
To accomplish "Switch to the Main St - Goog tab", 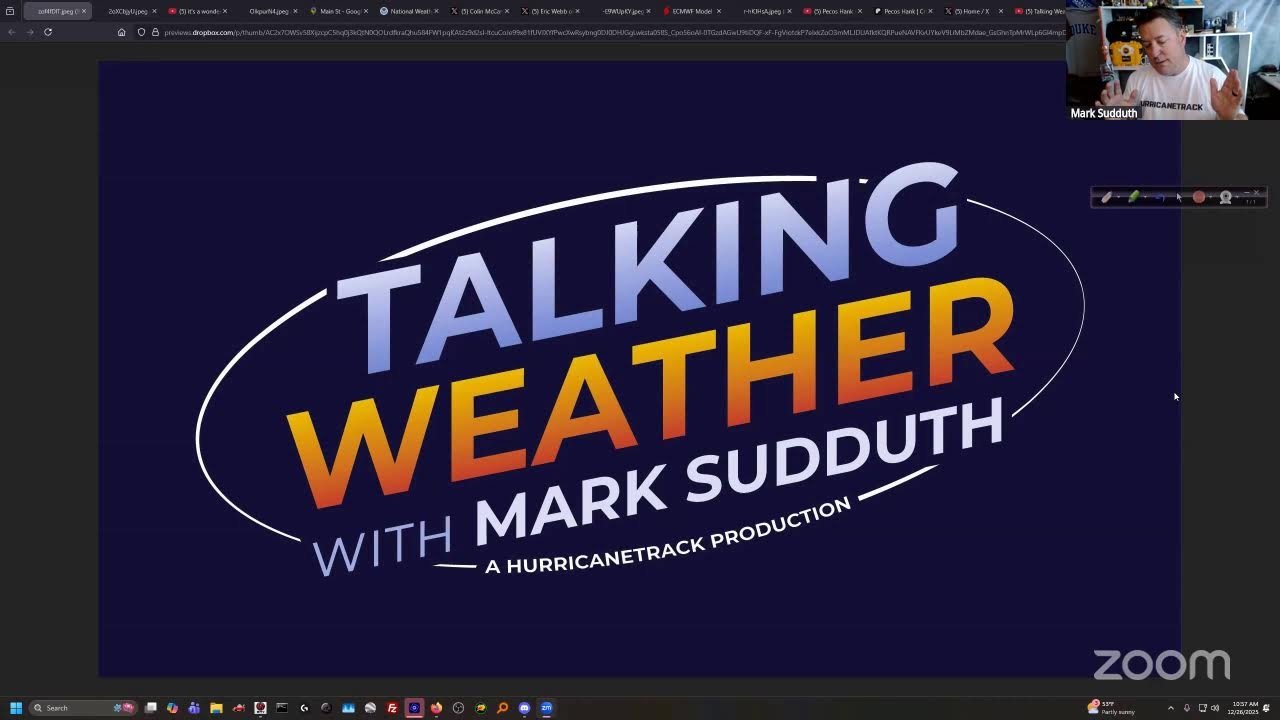I will tap(339, 11).
